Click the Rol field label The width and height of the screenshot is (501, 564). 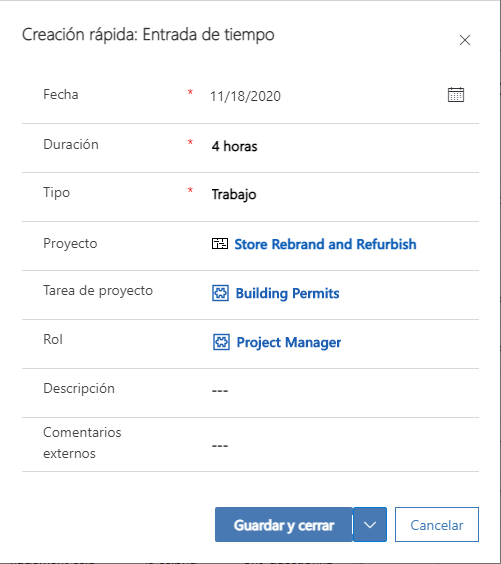[x=53, y=339]
